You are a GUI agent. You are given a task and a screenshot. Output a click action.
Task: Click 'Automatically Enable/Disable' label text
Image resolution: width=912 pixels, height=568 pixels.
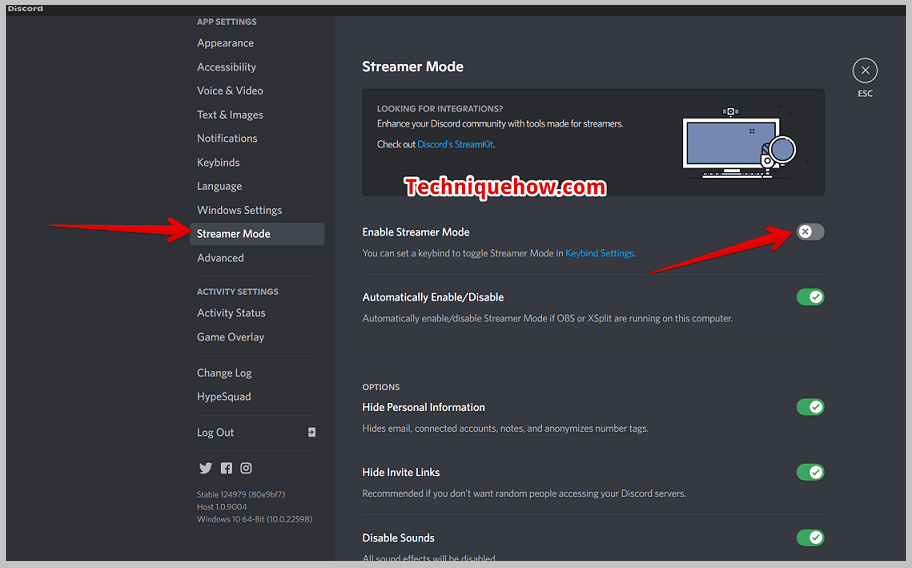click(x=433, y=297)
